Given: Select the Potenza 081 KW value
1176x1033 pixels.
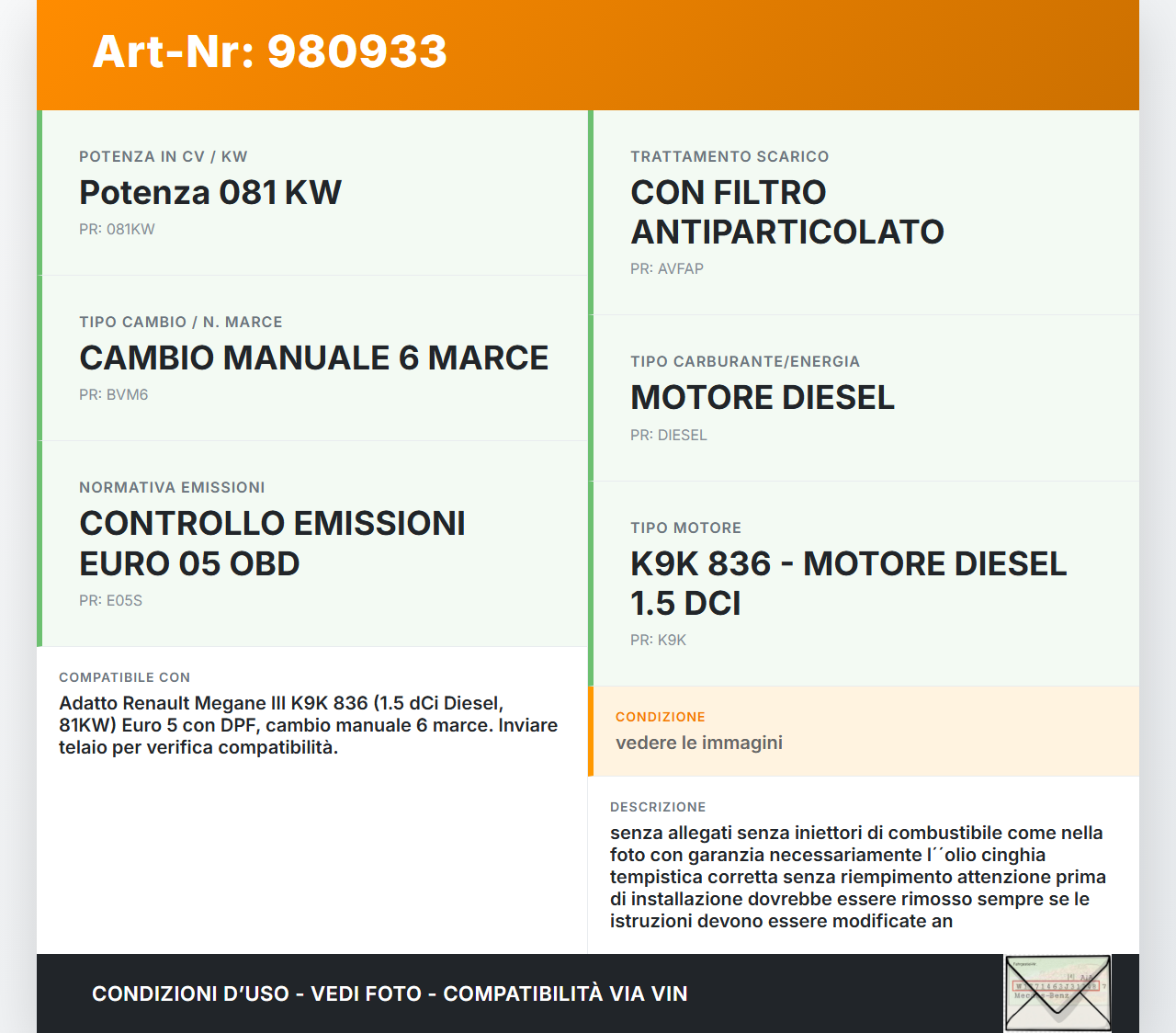Looking at the screenshot, I should tap(210, 193).
